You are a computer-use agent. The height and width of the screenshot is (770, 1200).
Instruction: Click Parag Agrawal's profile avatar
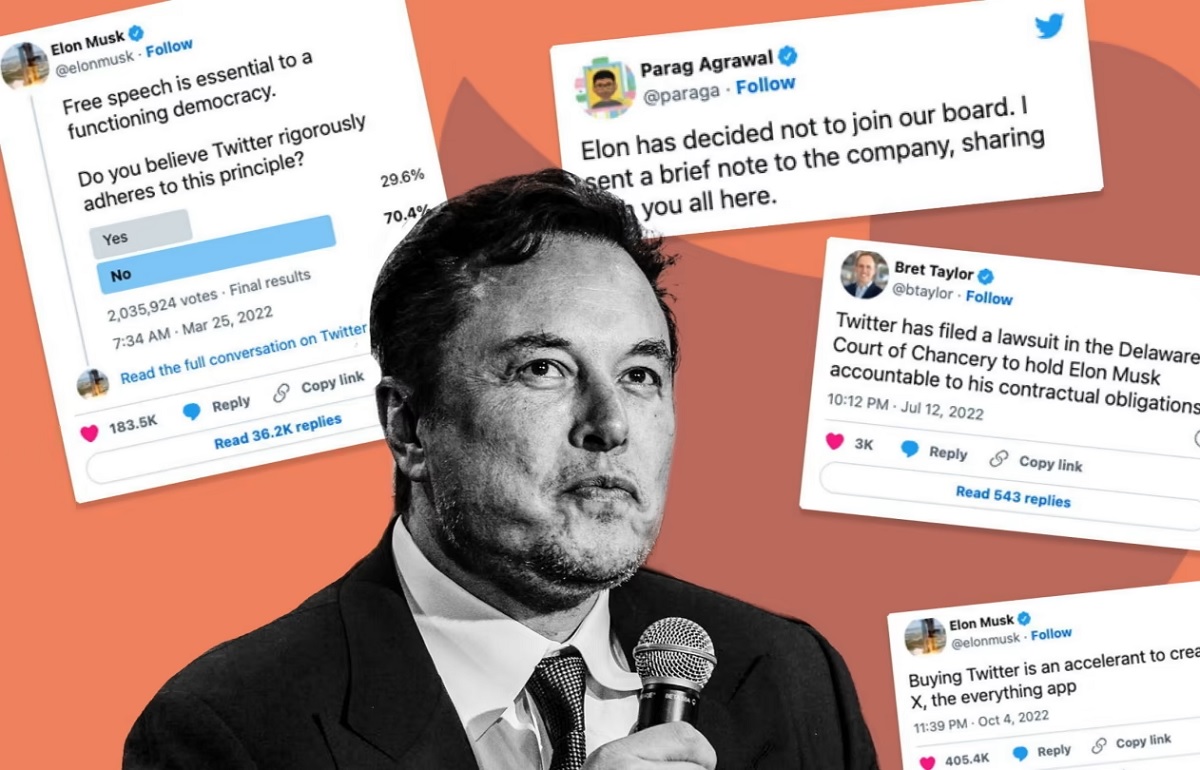607,89
